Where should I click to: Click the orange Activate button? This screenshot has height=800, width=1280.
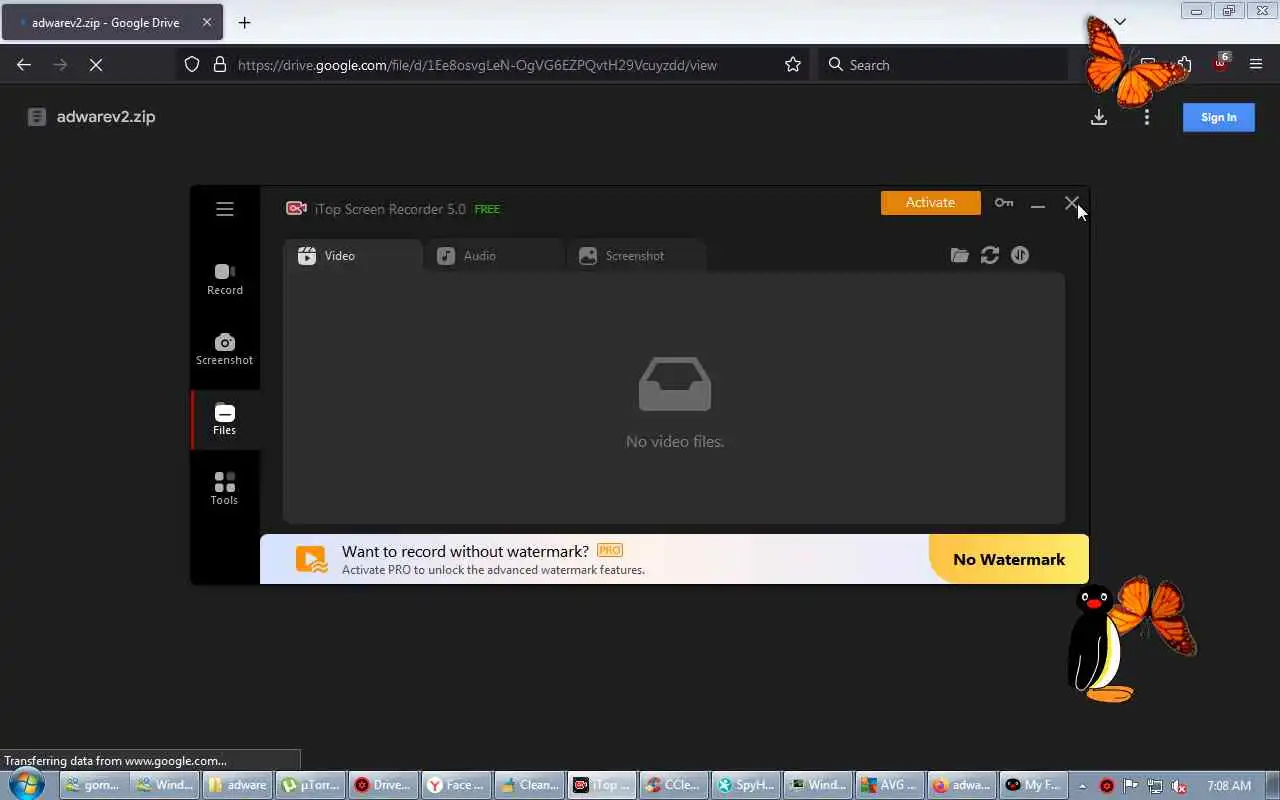[930, 202]
